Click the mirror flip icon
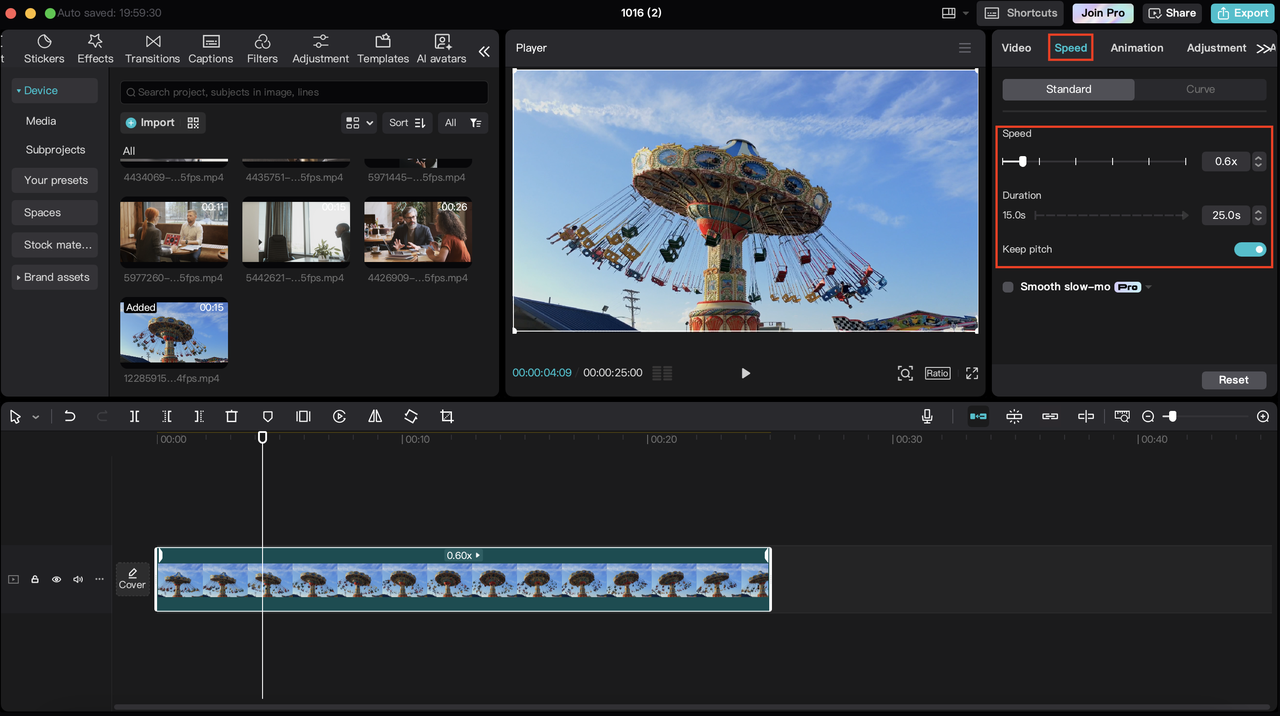The width and height of the screenshot is (1280, 716). coord(375,416)
